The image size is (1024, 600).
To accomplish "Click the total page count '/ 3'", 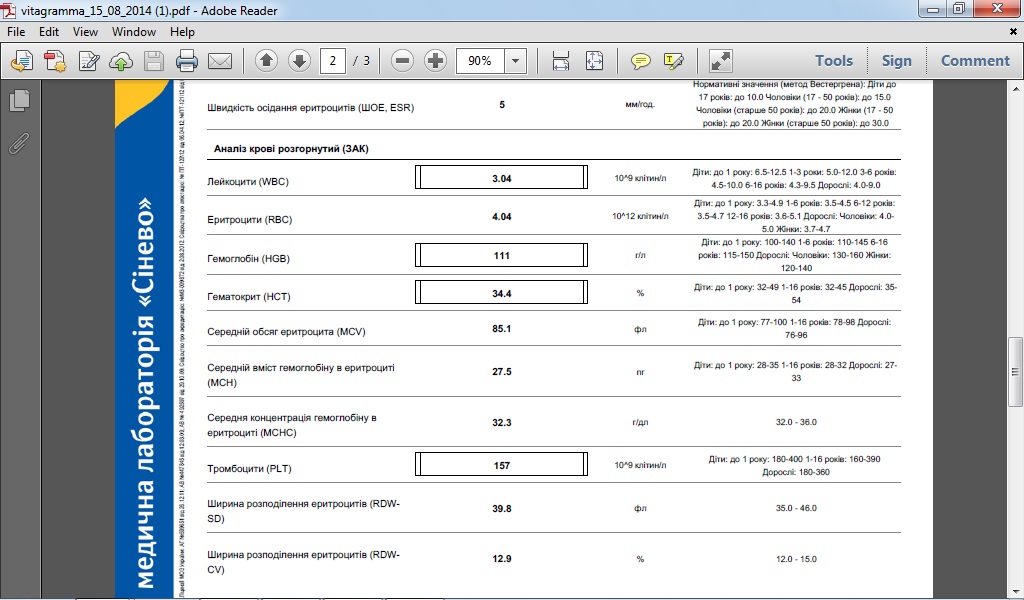I will [361, 61].
